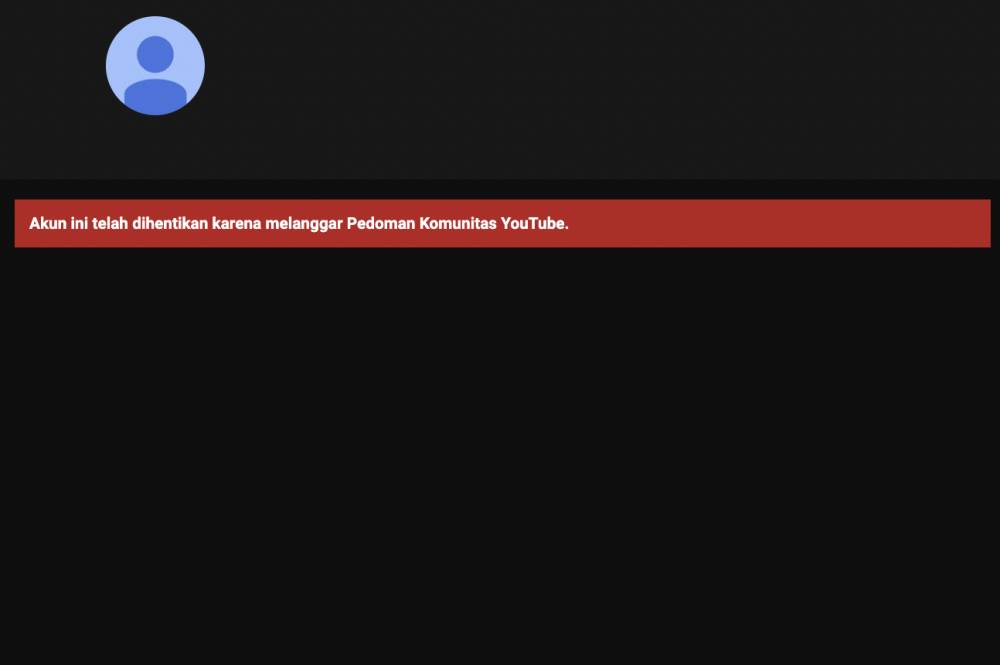Image resolution: width=1000 pixels, height=665 pixels.
Task: Click the default channel avatar icon
Action: [x=155, y=66]
